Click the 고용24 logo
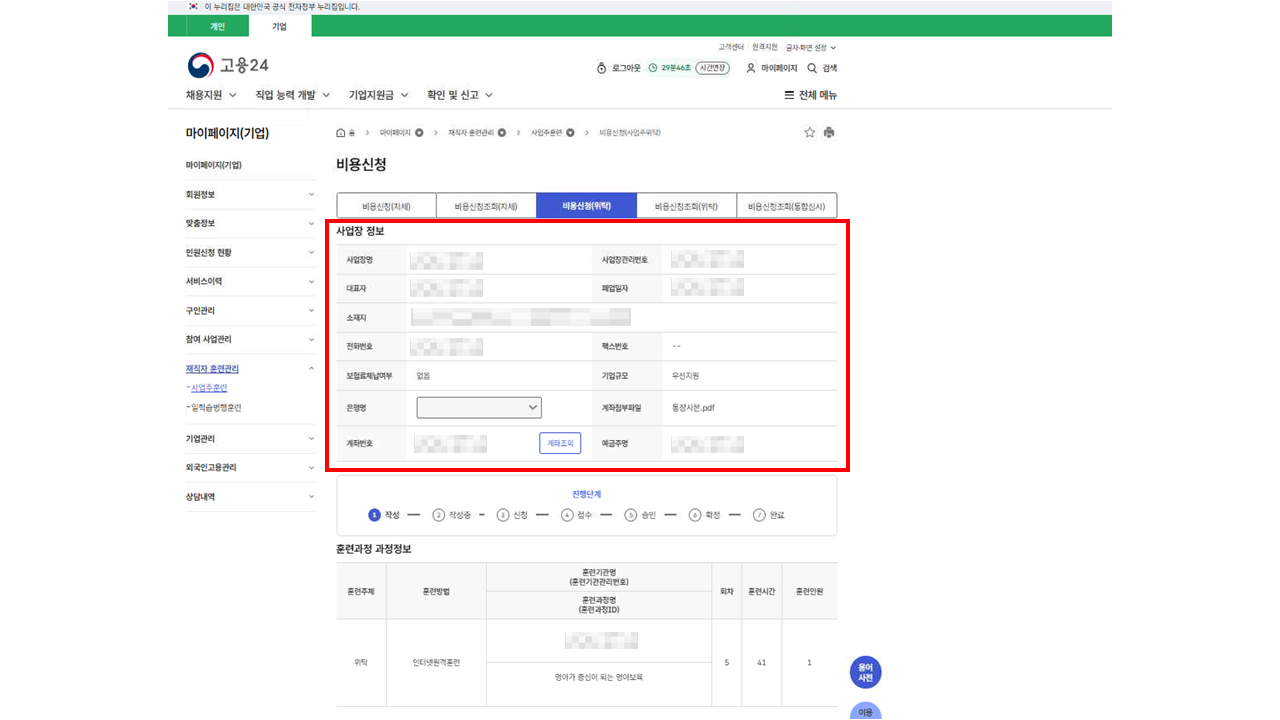The image size is (1280, 720). click(x=228, y=65)
